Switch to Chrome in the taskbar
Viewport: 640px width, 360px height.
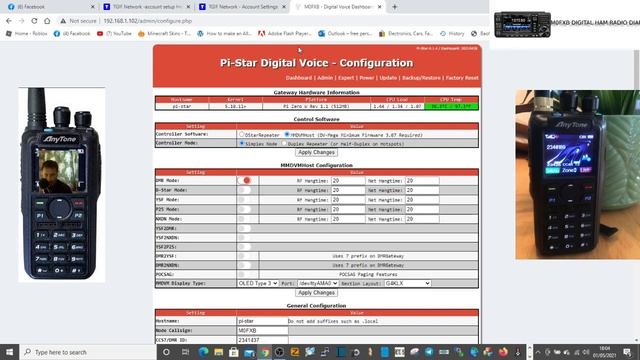(264, 352)
